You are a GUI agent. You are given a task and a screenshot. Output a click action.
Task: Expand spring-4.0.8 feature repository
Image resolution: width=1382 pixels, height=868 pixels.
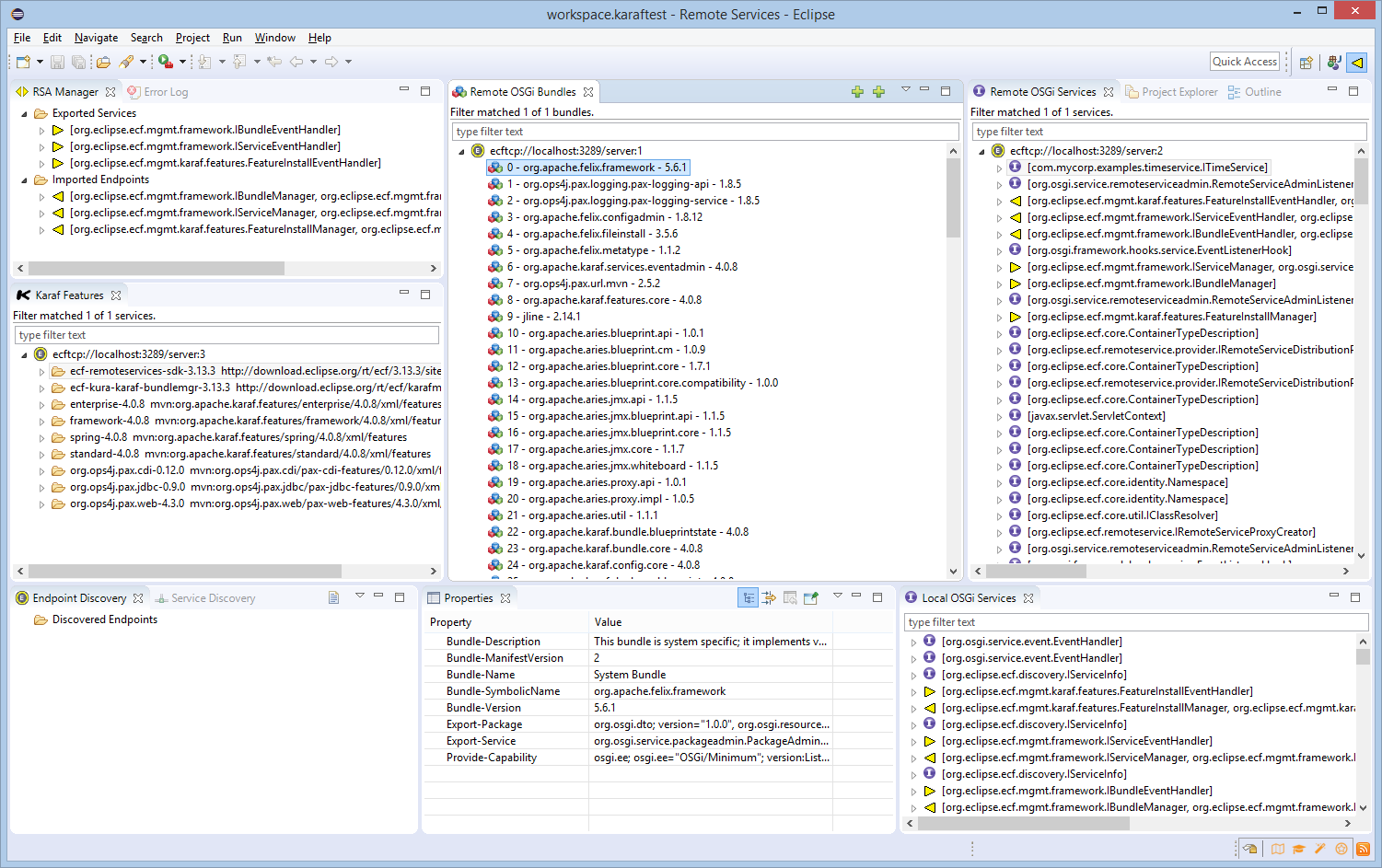coord(41,437)
